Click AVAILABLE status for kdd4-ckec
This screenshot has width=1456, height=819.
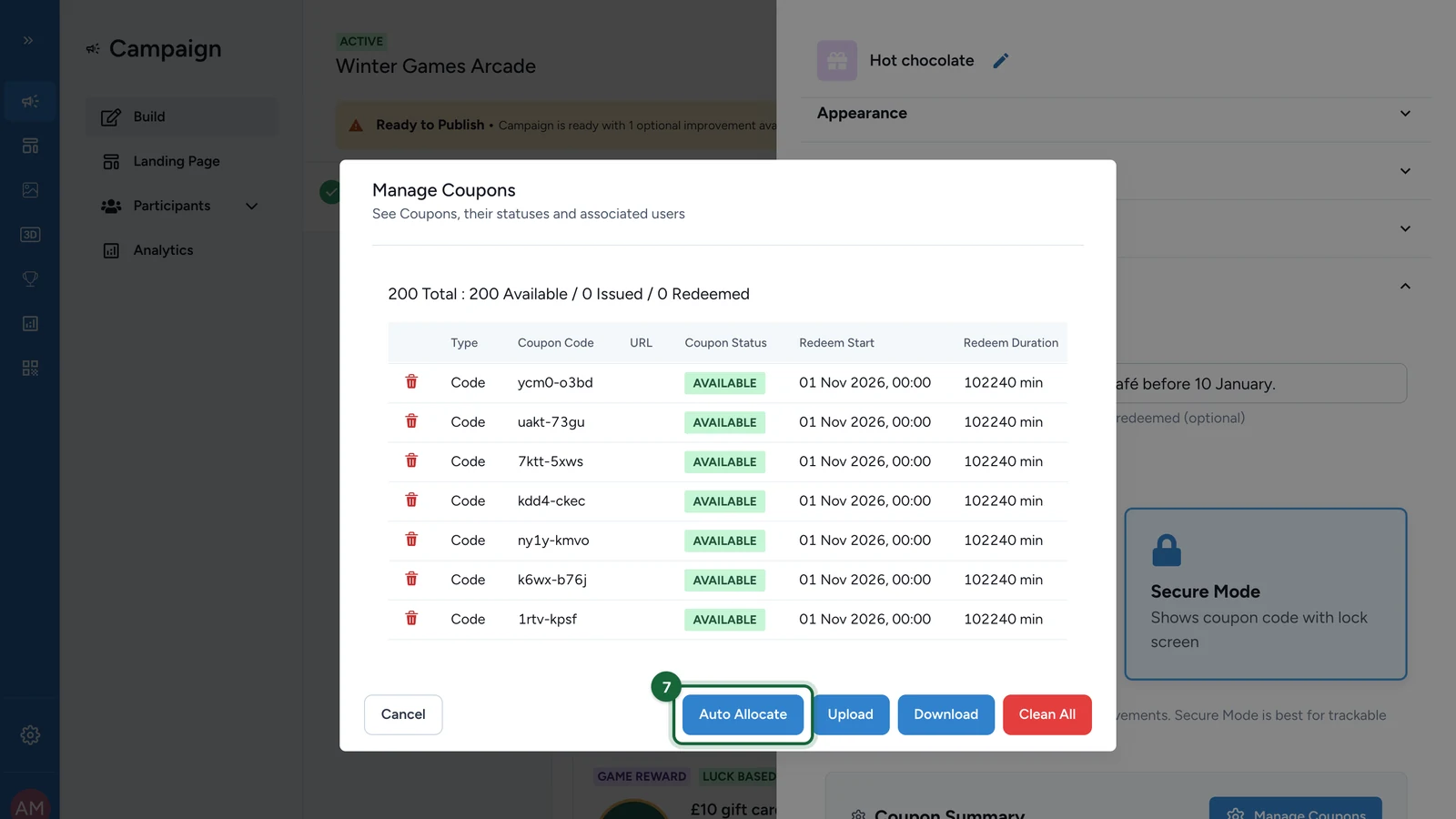click(x=725, y=501)
